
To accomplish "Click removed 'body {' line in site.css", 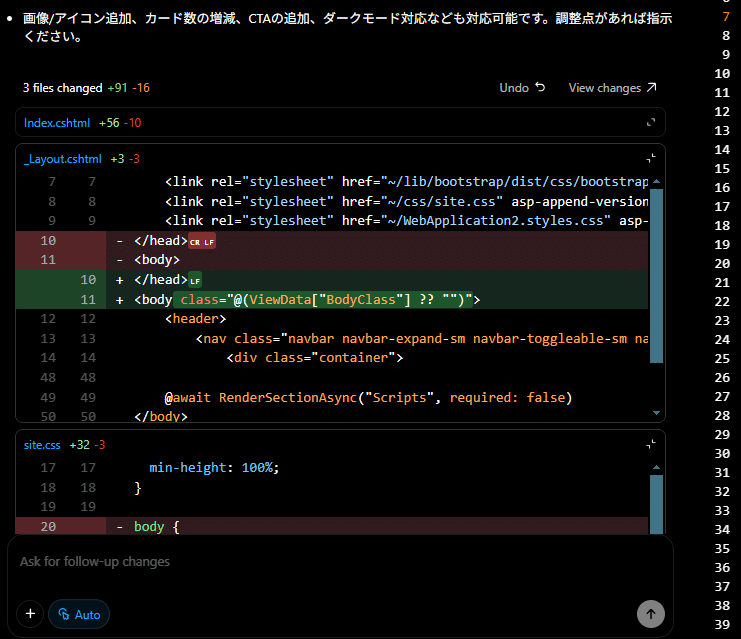I will click(332, 526).
